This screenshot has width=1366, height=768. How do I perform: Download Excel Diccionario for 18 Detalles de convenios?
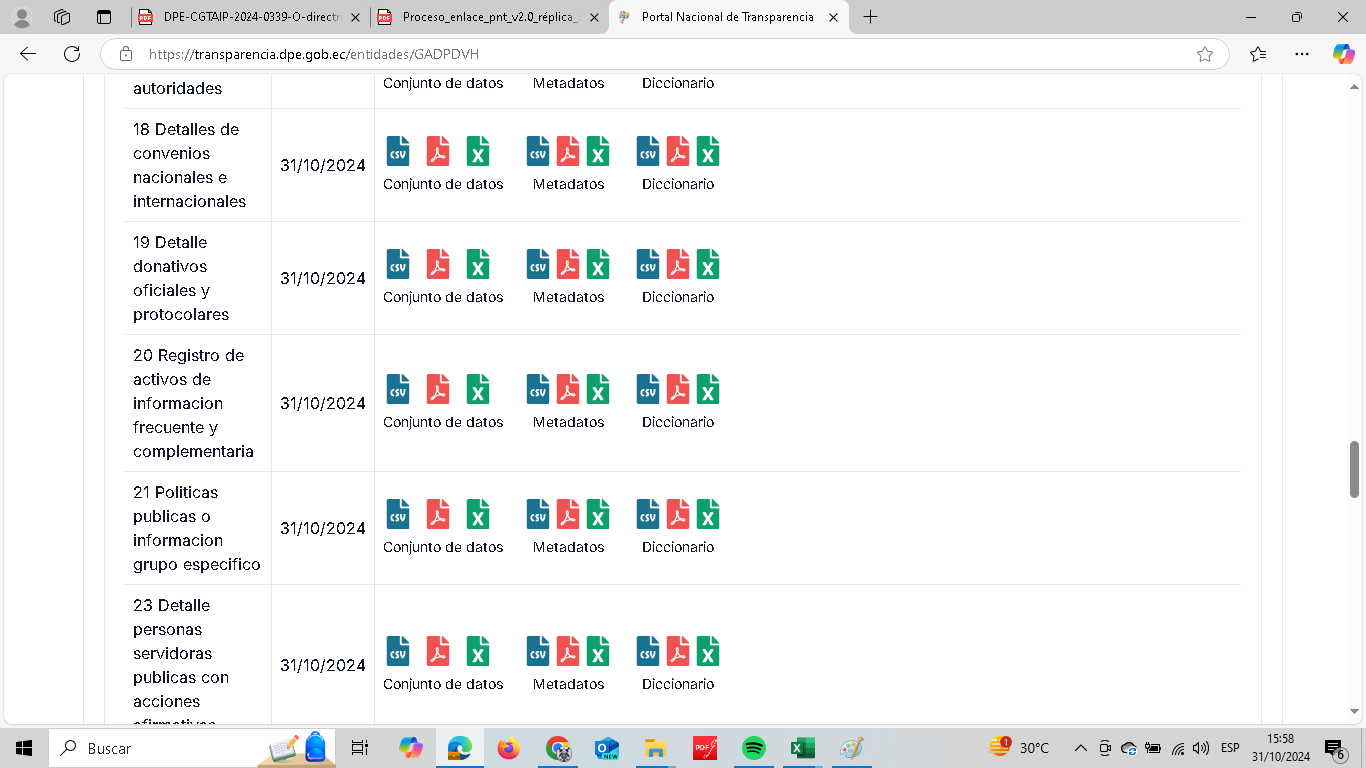coord(708,151)
